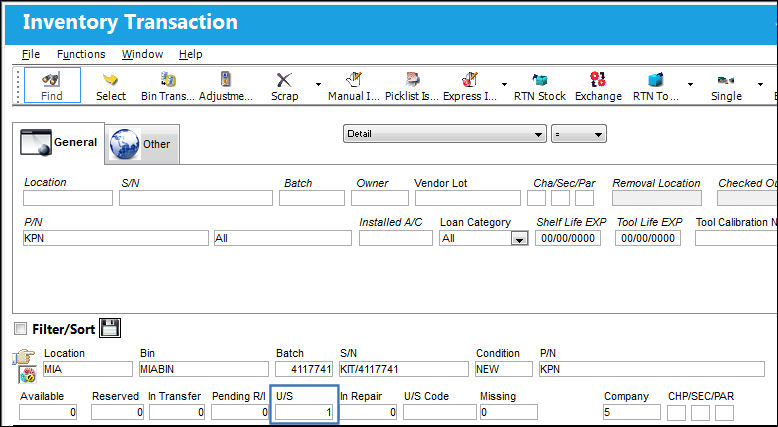Viewport: 778px width, 427px height.
Task: Click the Shelf Life EXP date field
Action: coord(568,239)
